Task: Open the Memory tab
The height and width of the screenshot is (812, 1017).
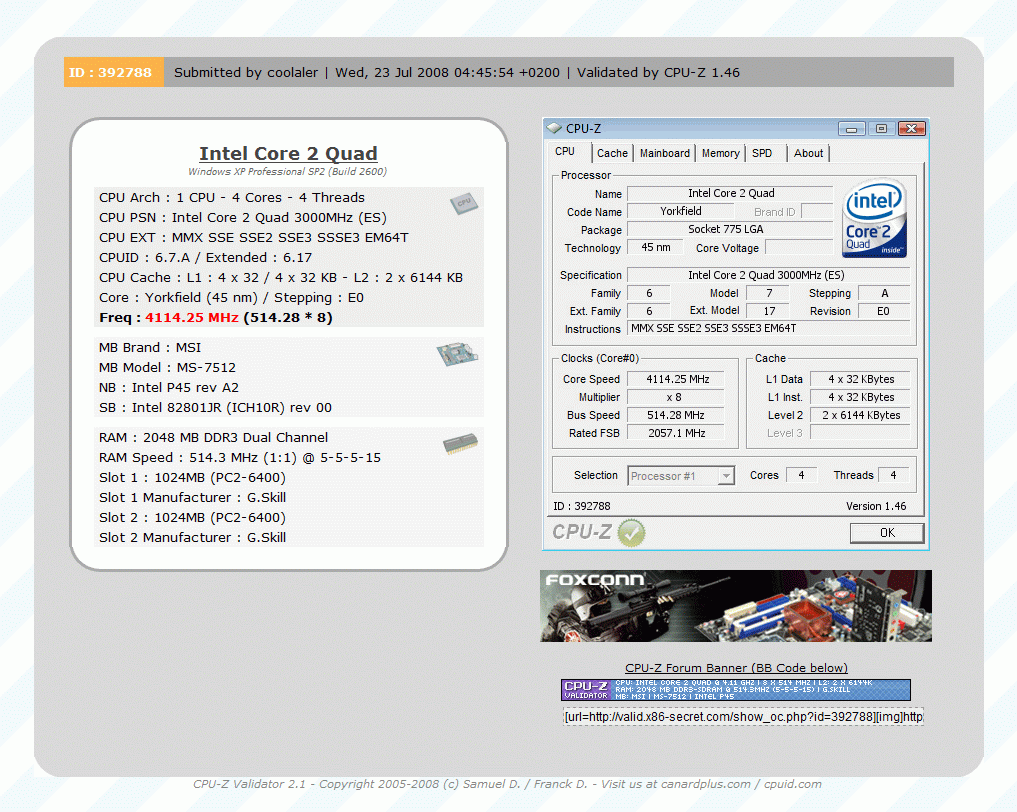Action: (x=721, y=153)
